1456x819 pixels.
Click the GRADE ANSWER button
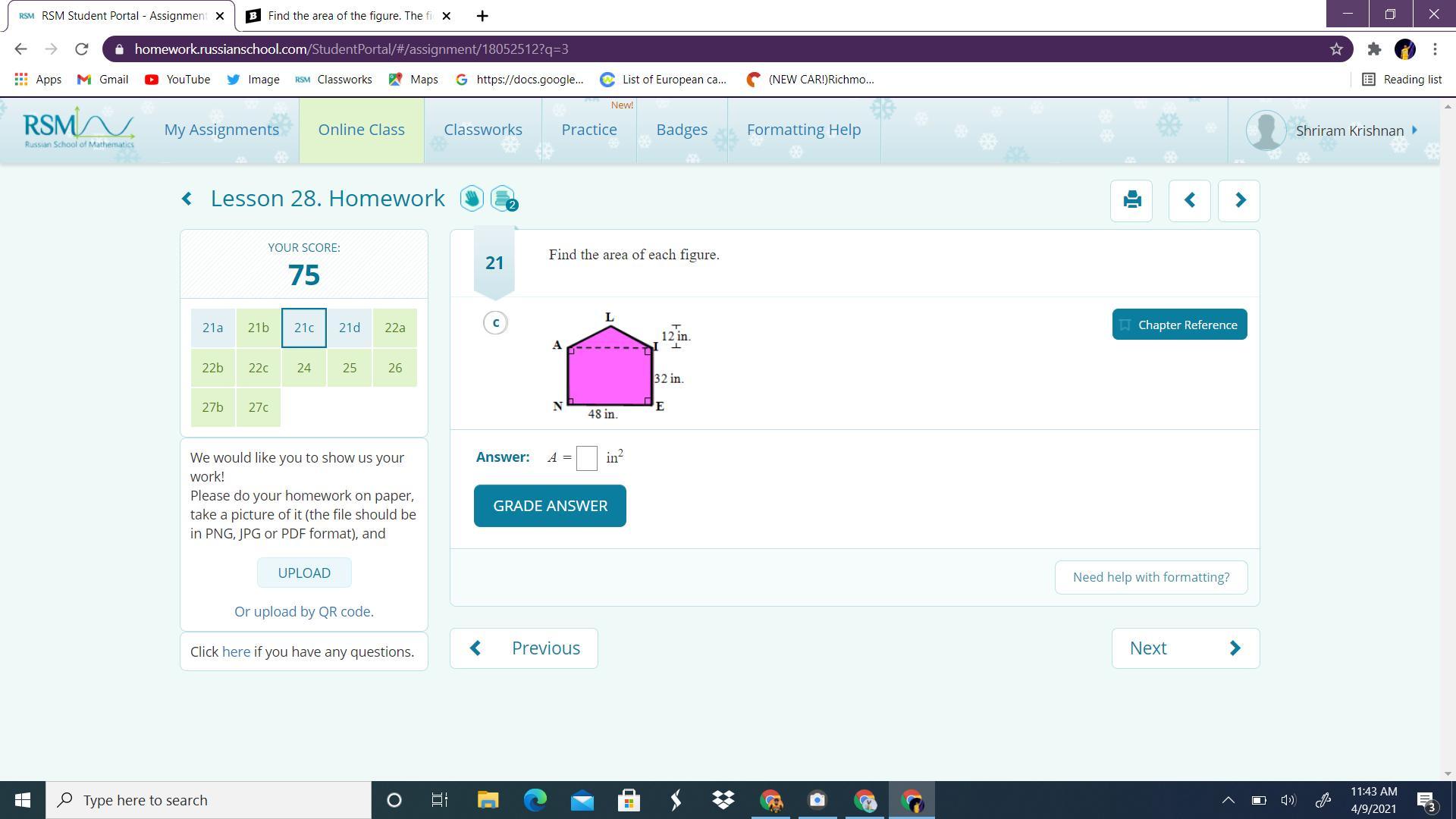(550, 506)
